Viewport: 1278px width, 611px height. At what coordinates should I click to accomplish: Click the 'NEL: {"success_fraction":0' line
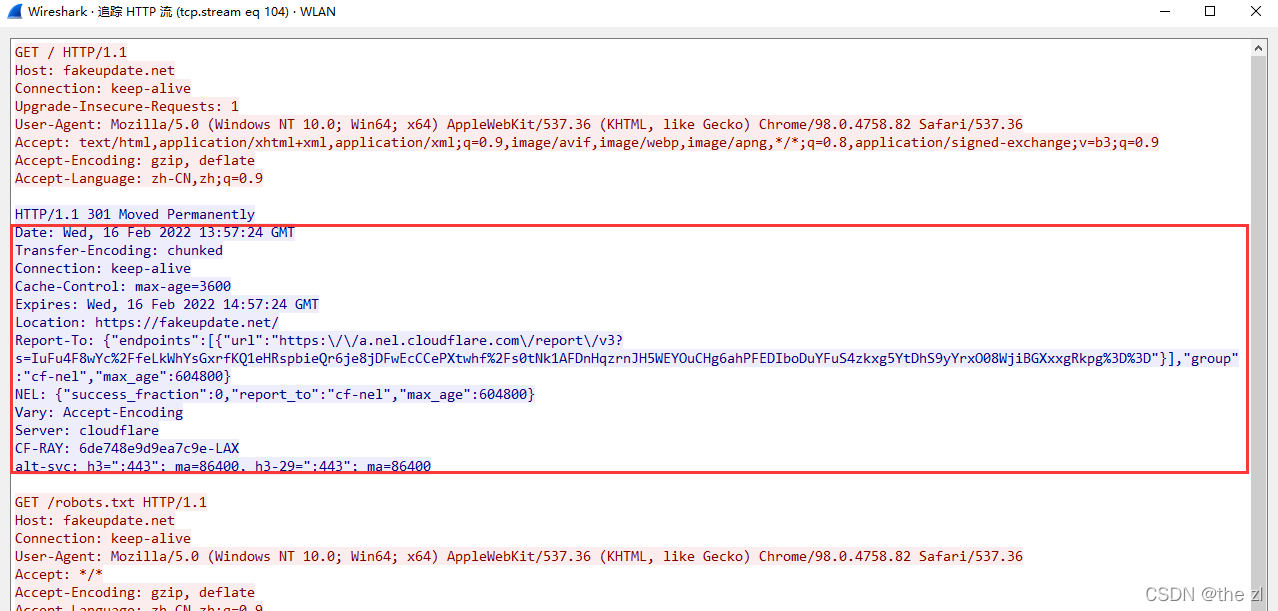click(x=275, y=394)
